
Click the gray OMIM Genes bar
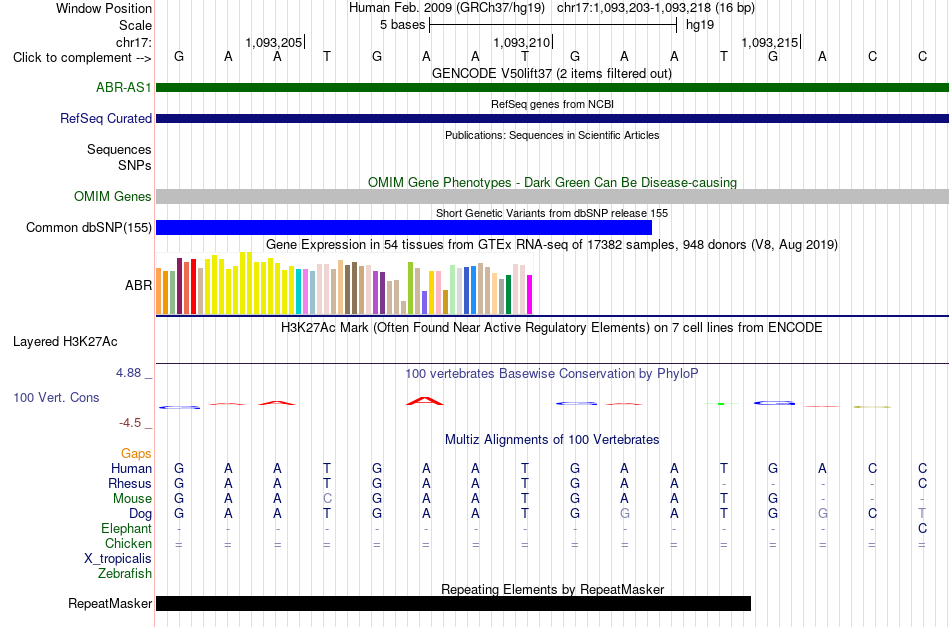552,196
